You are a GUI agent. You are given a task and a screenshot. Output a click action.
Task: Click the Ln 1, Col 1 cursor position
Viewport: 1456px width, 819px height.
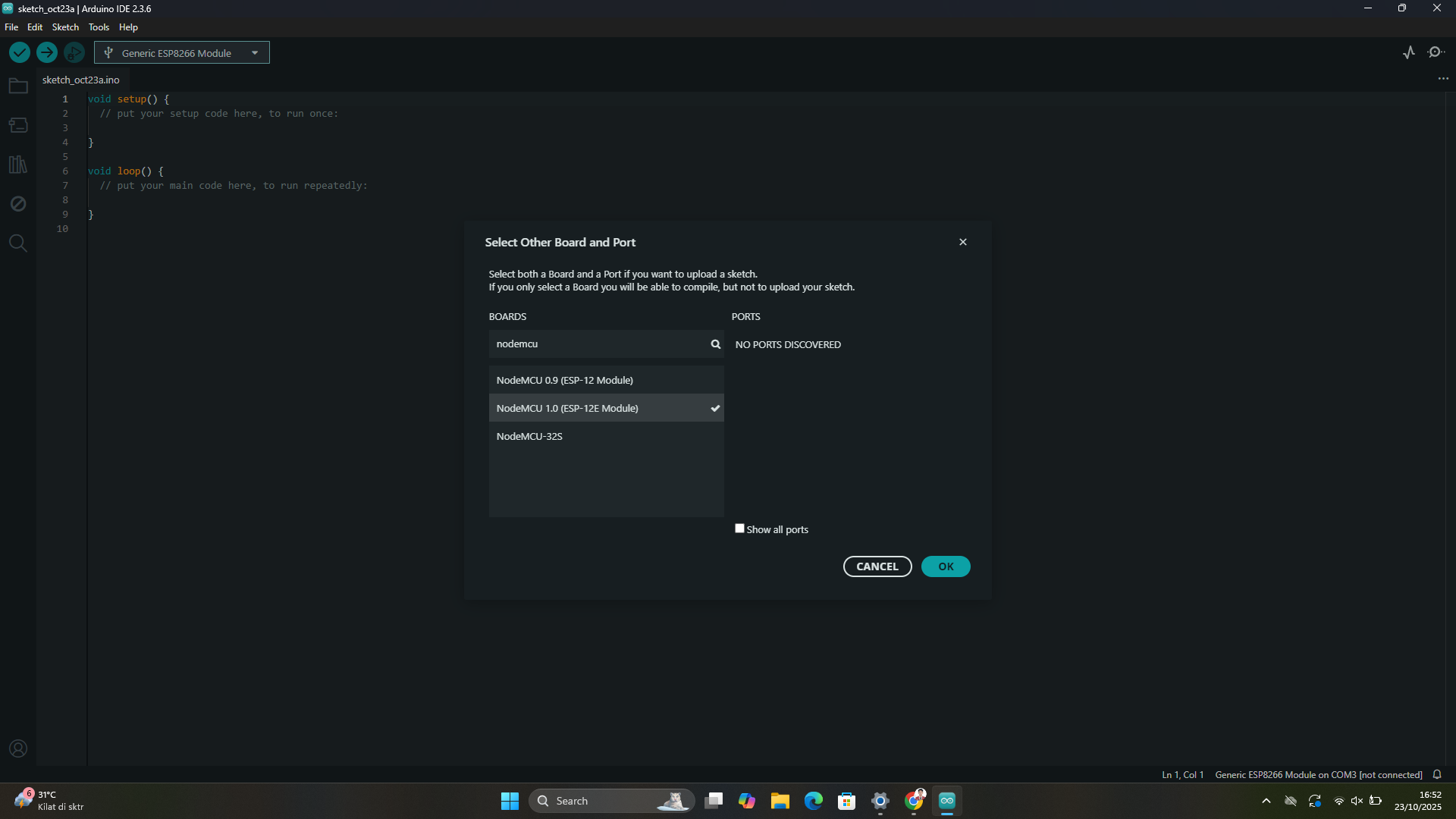point(1182,774)
